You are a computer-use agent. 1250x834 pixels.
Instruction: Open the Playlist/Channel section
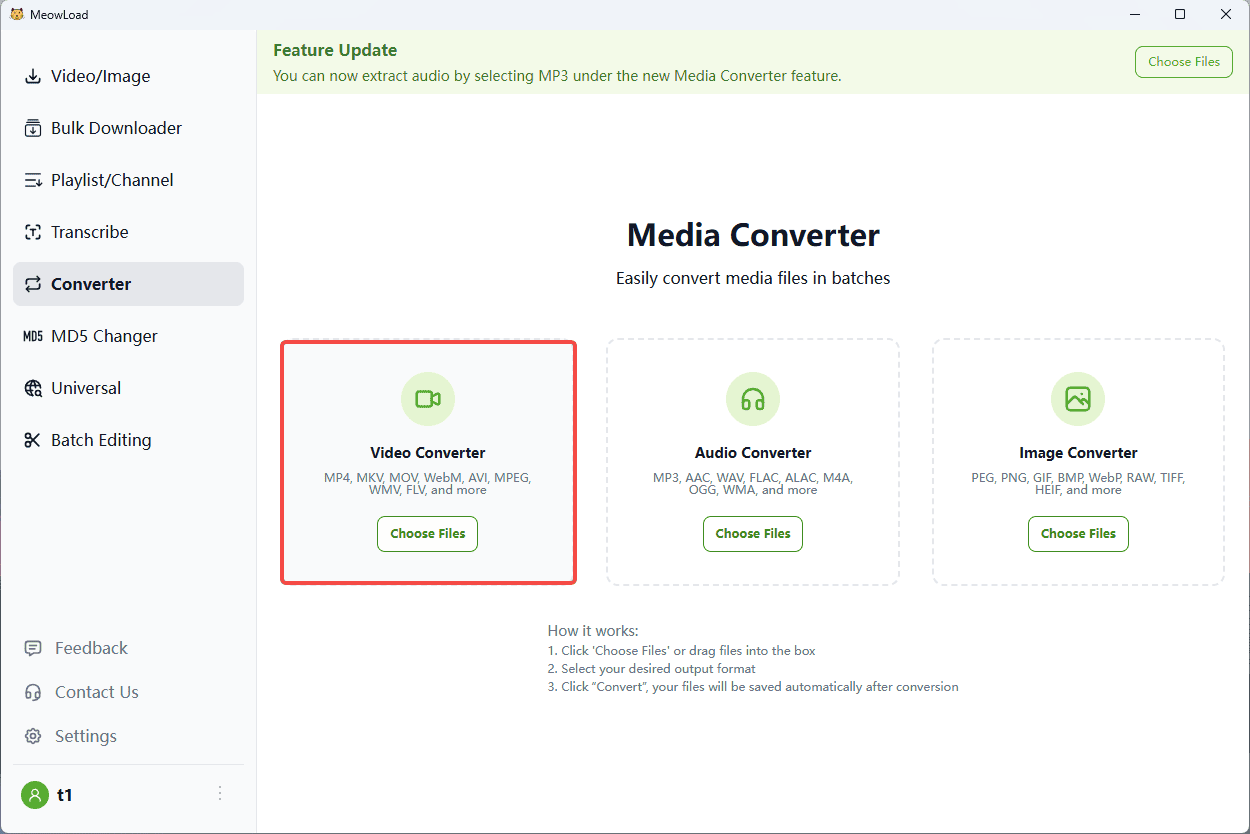click(112, 181)
